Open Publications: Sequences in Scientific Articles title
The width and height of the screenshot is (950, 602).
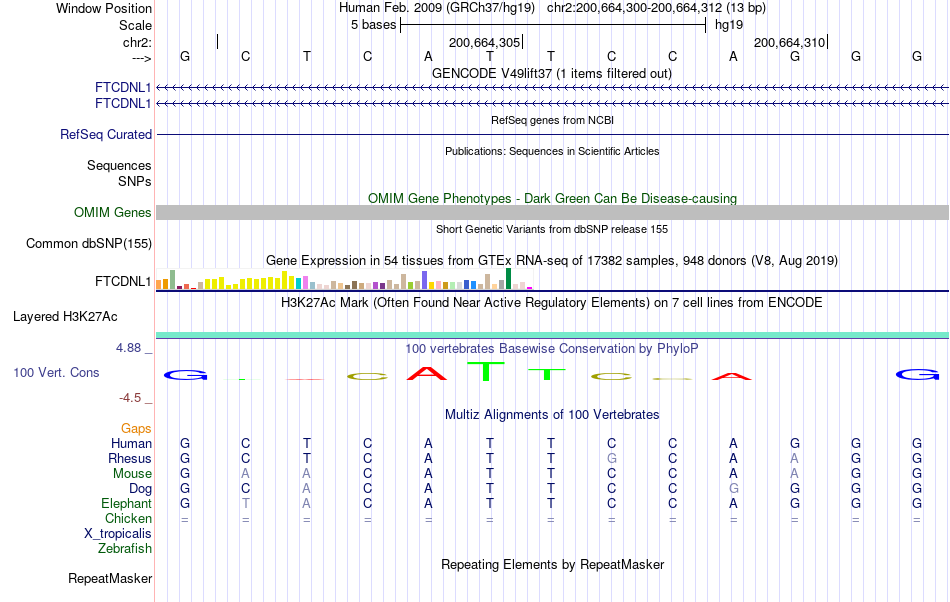pyautogui.click(x=552, y=151)
